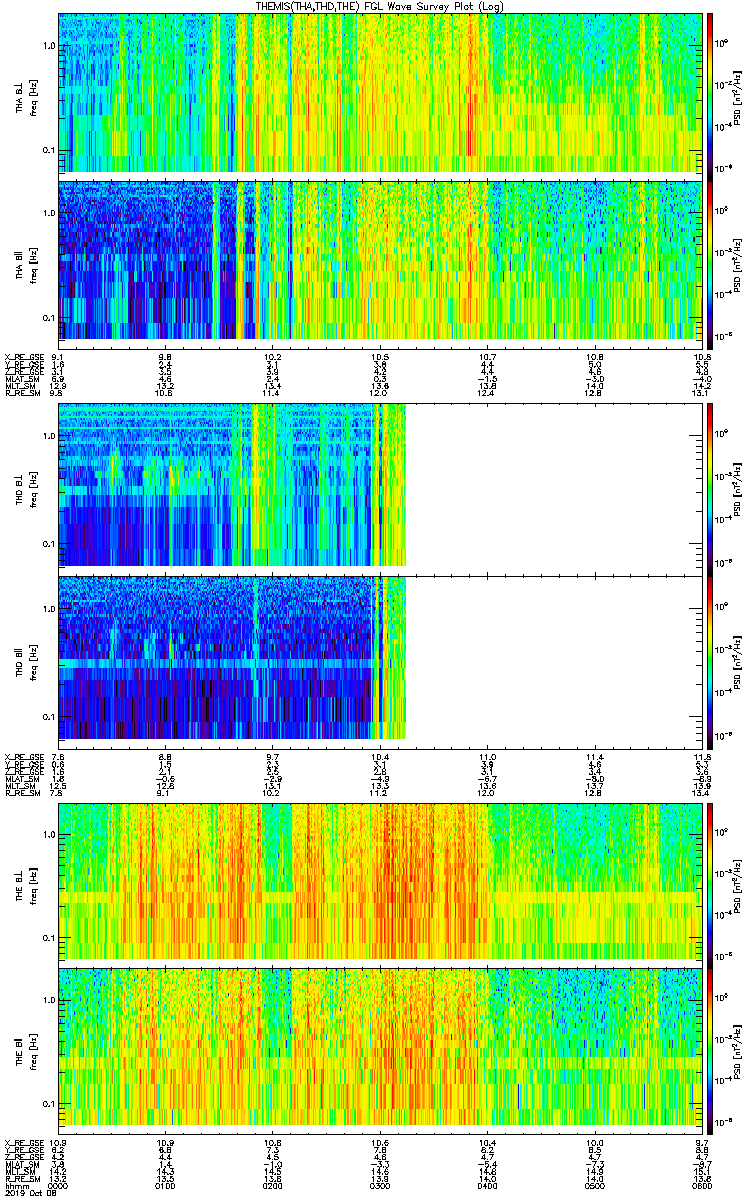Click the 0000 time tick label

[59, 1187]
